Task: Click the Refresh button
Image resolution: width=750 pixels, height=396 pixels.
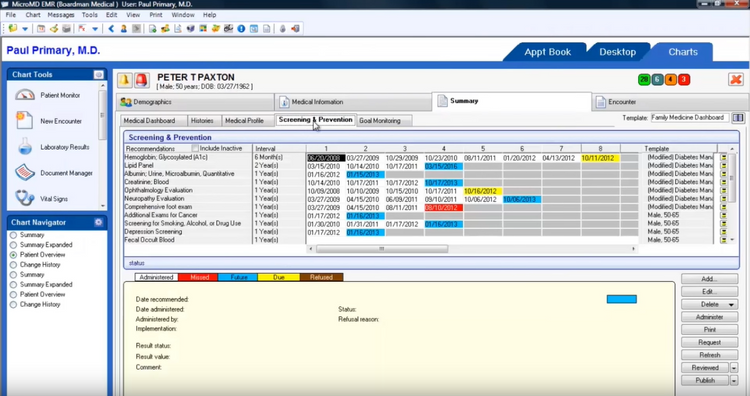Action: click(x=709, y=355)
